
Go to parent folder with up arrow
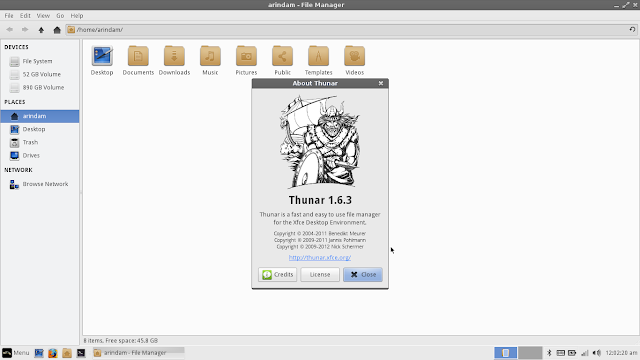click(x=41, y=29)
